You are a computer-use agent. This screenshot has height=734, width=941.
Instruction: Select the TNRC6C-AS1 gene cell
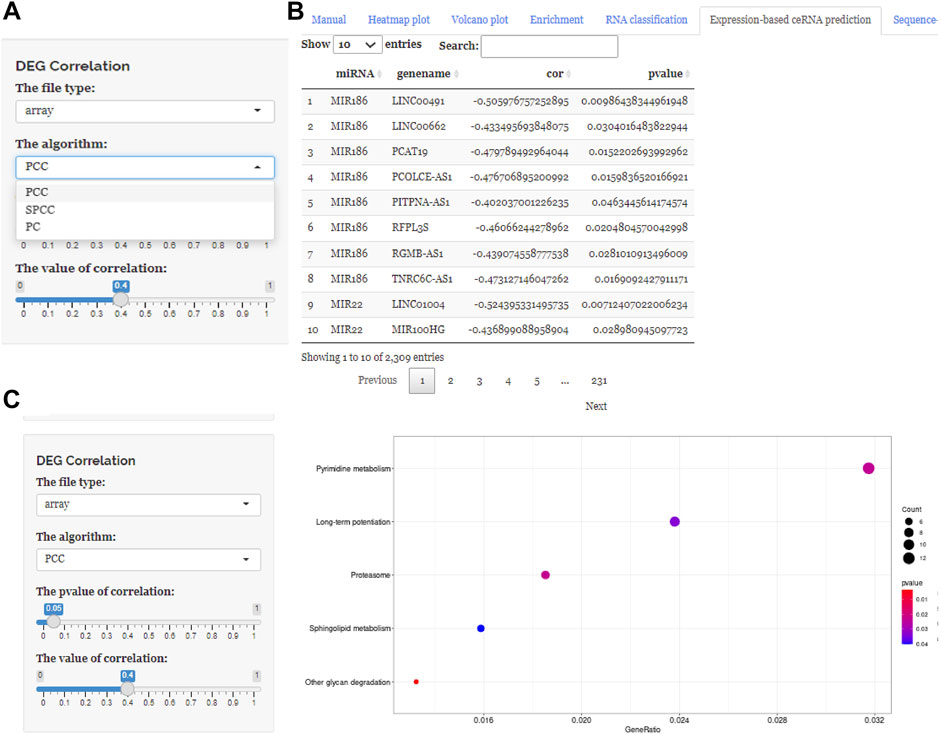tap(422, 279)
